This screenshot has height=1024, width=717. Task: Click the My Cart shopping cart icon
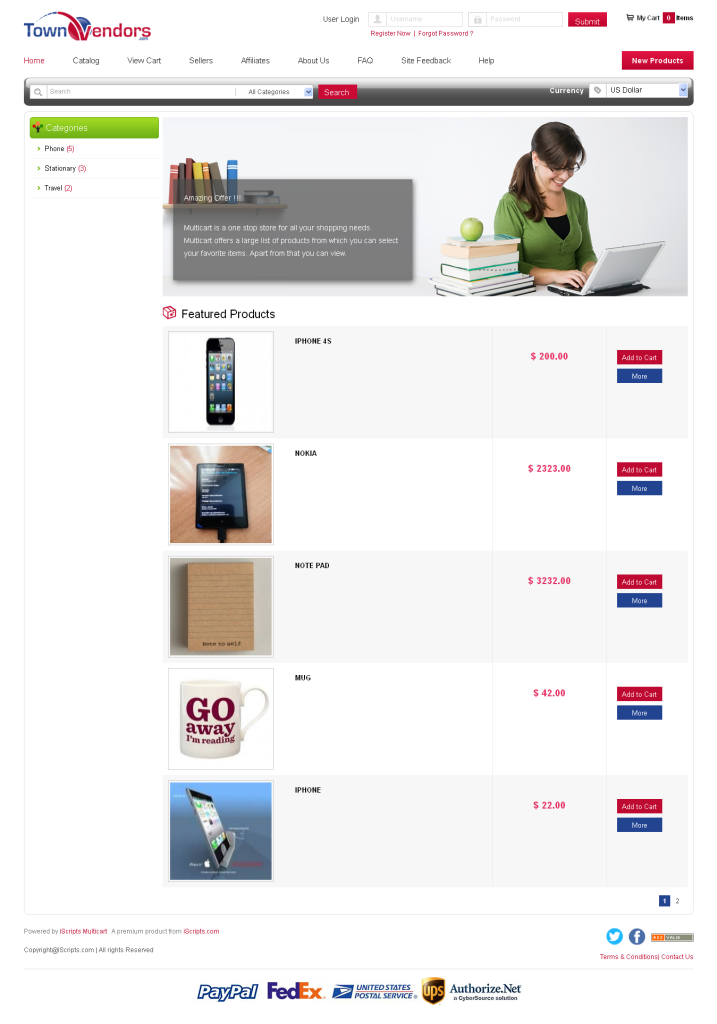[629, 18]
